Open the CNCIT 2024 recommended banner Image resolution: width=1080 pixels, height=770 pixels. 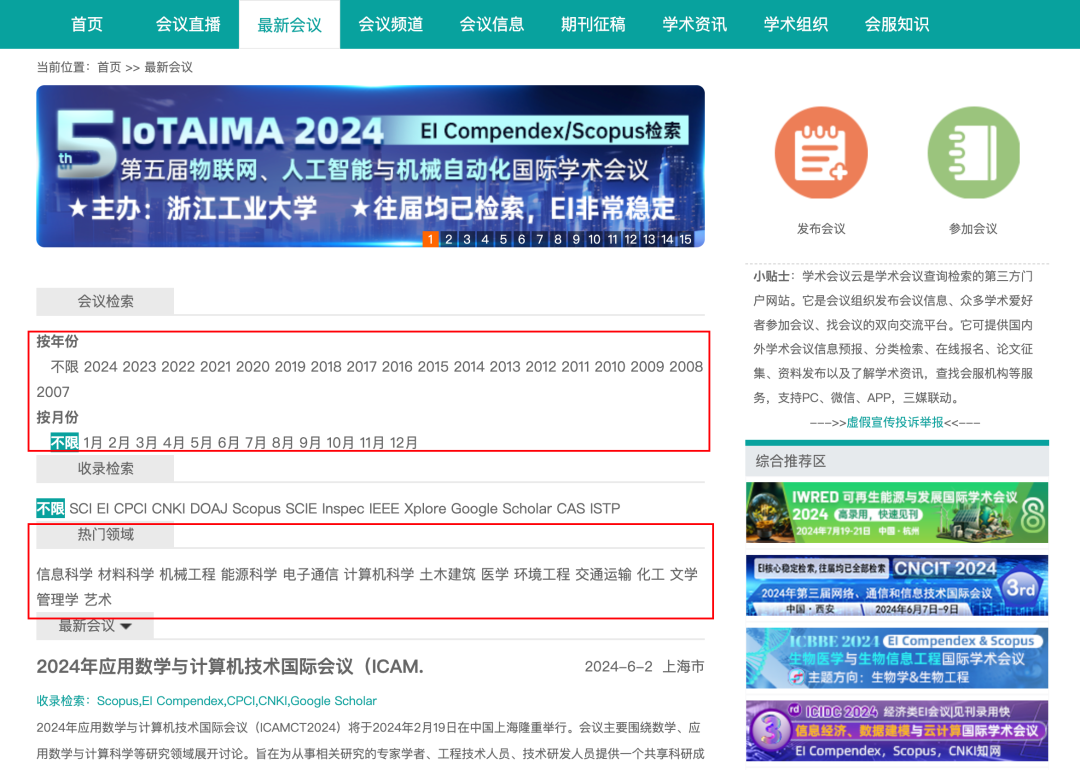[897, 585]
